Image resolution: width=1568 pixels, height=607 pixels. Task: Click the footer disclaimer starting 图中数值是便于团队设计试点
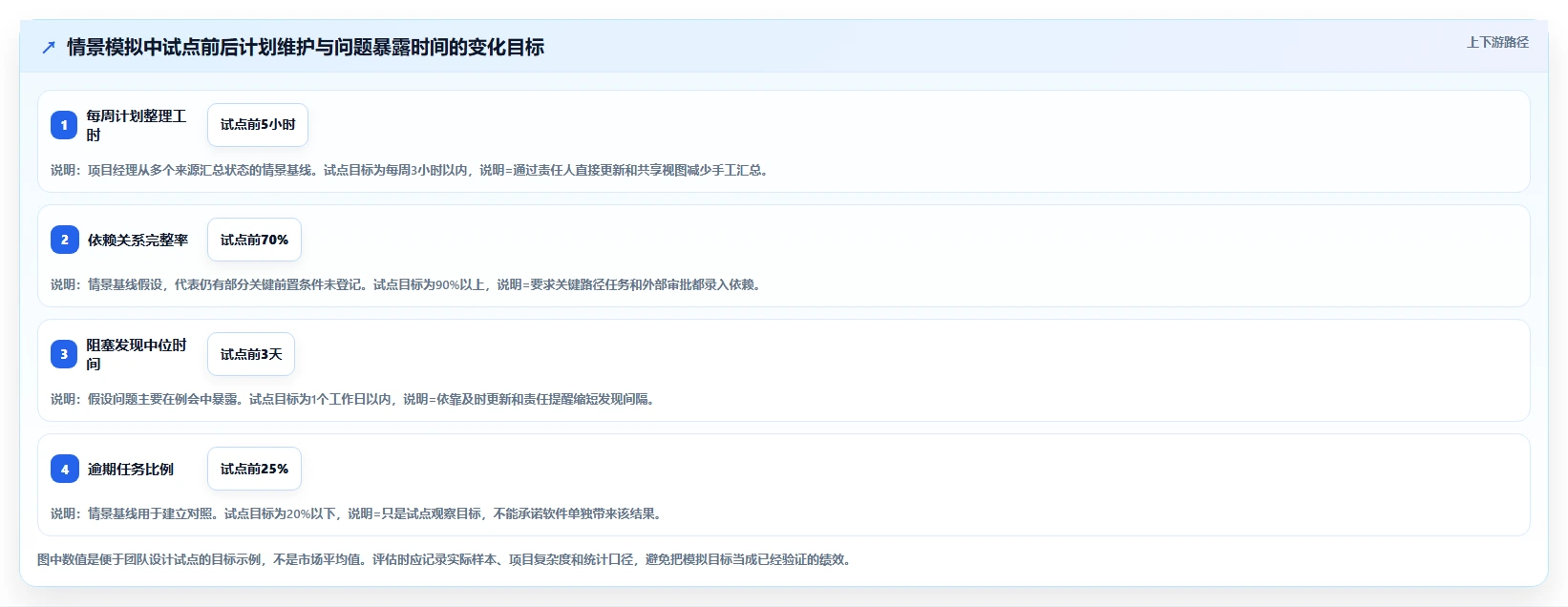446,559
